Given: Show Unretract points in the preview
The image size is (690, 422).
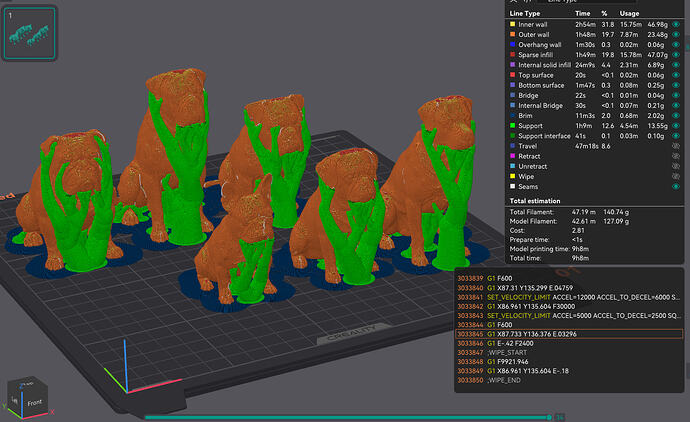Looking at the screenshot, I should point(676,166).
